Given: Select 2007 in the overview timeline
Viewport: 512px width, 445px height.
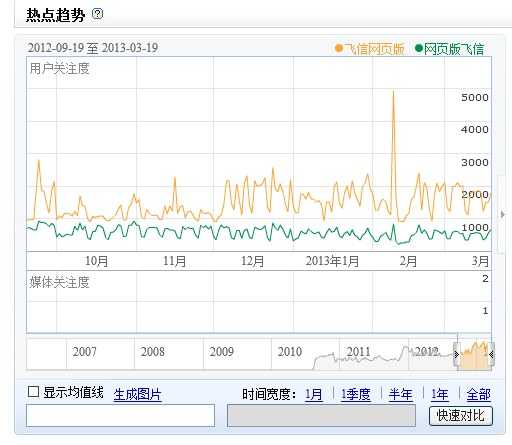Looking at the screenshot, I should tap(85, 352).
